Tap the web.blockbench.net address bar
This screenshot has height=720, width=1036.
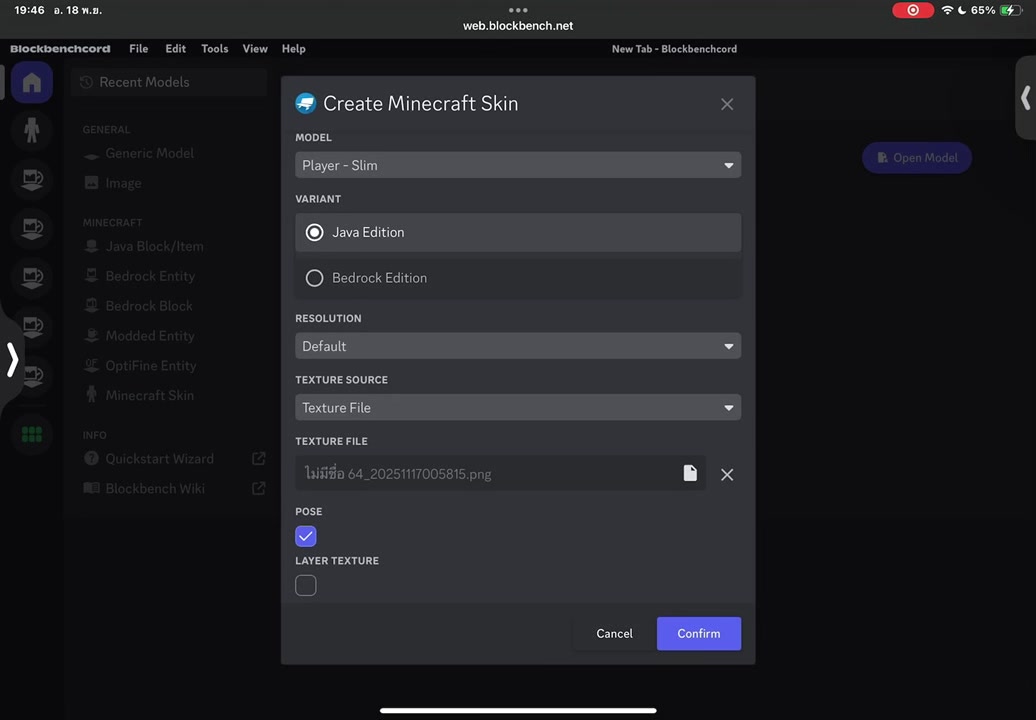518,26
